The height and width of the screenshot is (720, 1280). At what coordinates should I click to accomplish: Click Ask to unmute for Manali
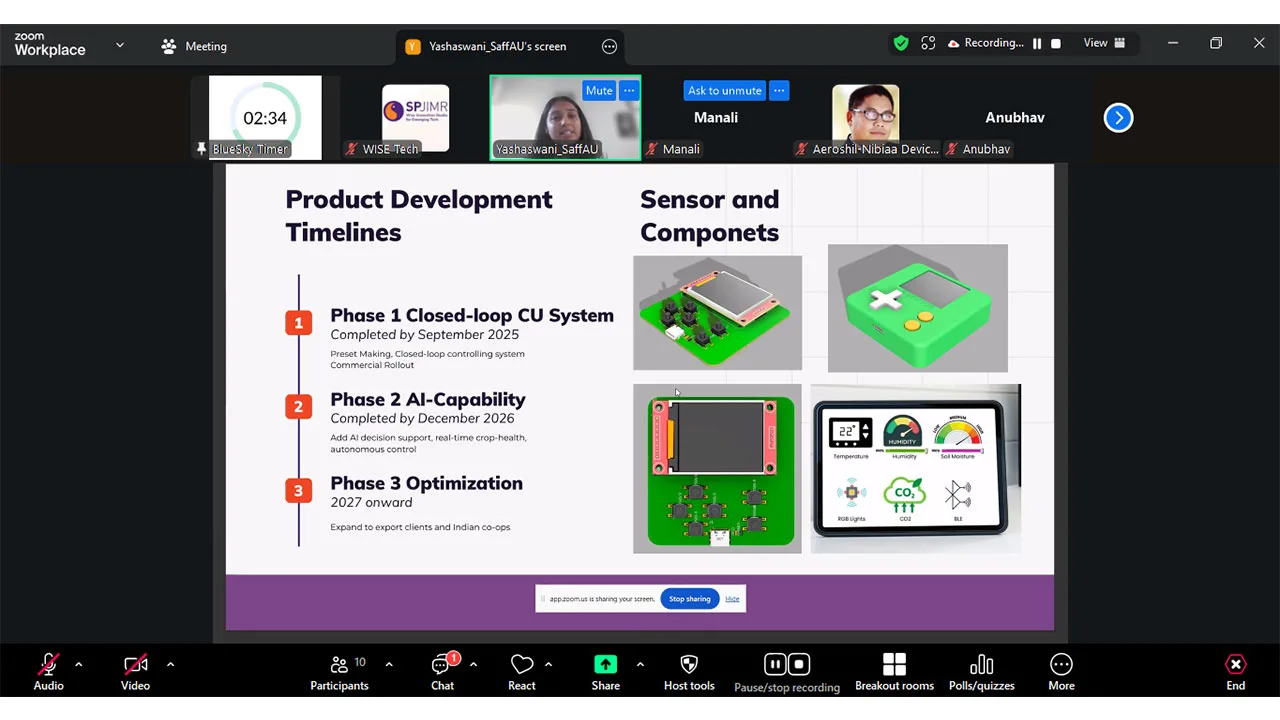tap(725, 90)
